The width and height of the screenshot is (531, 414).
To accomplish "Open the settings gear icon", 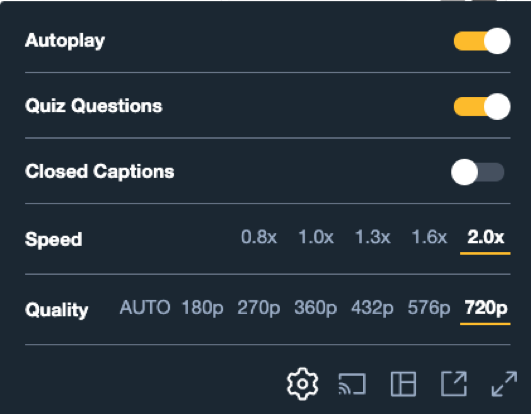I will tap(302, 384).
